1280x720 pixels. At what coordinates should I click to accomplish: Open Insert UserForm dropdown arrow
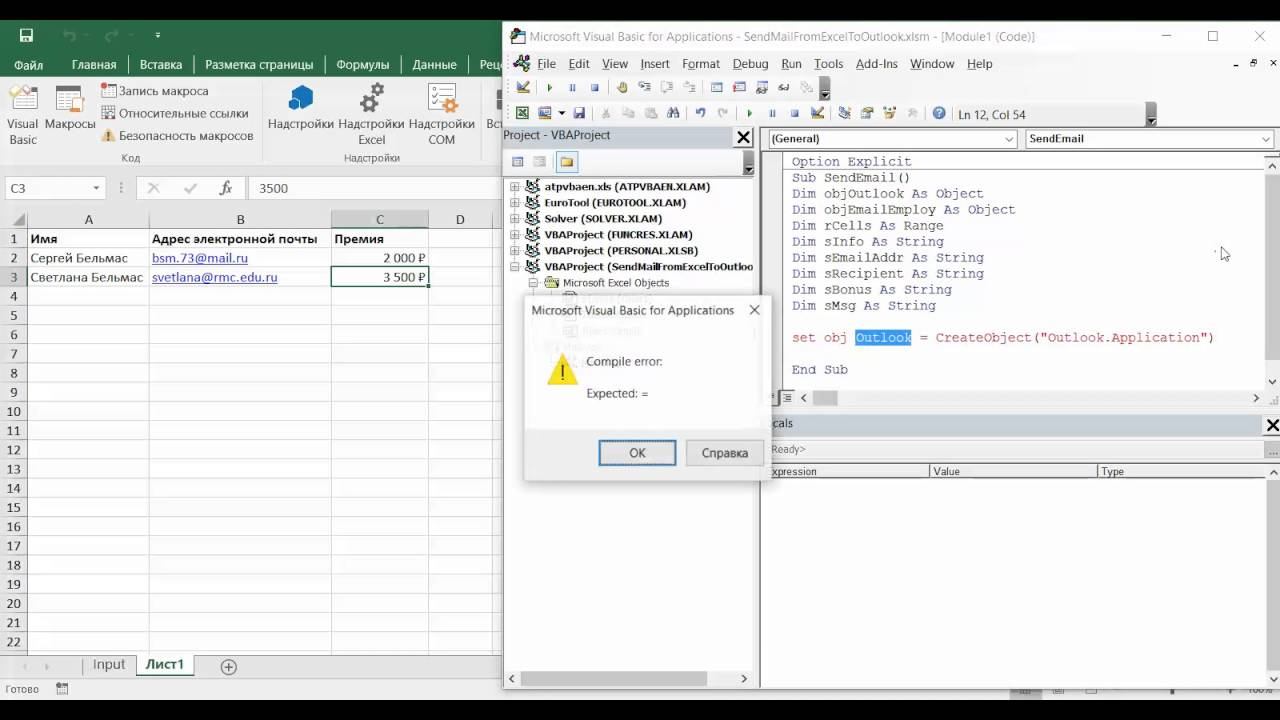[x=562, y=113]
